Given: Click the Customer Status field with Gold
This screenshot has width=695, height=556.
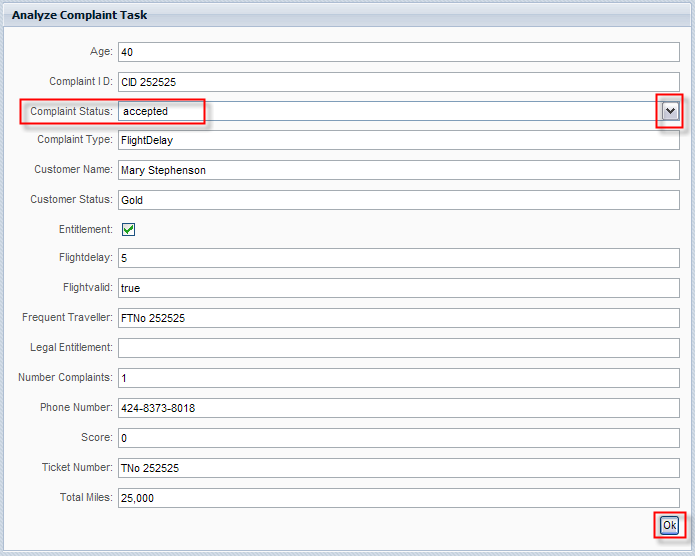Looking at the screenshot, I should pos(398,200).
